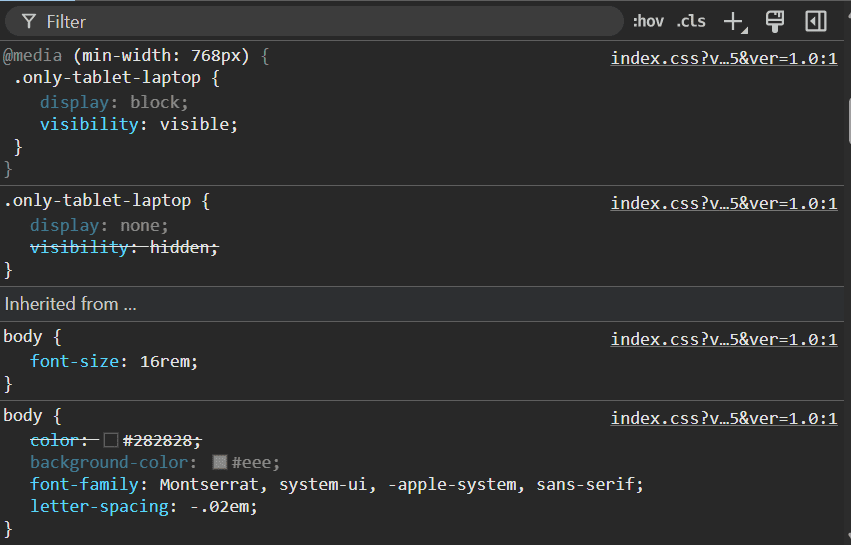Open index.css link beside body color rule
851x545 pixels.
tap(723, 418)
